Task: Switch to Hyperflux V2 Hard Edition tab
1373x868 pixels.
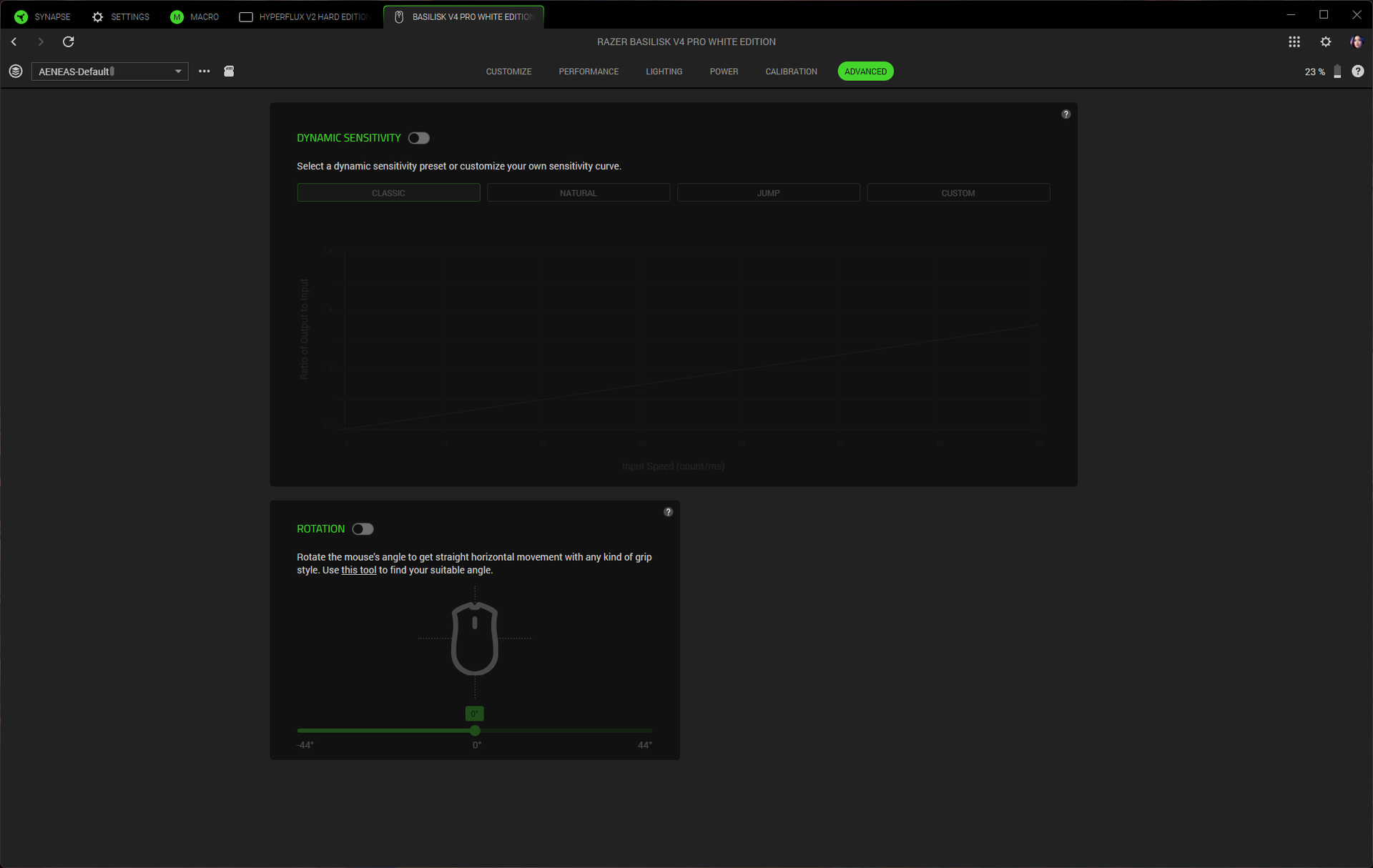Action: (x=305, y=16)
